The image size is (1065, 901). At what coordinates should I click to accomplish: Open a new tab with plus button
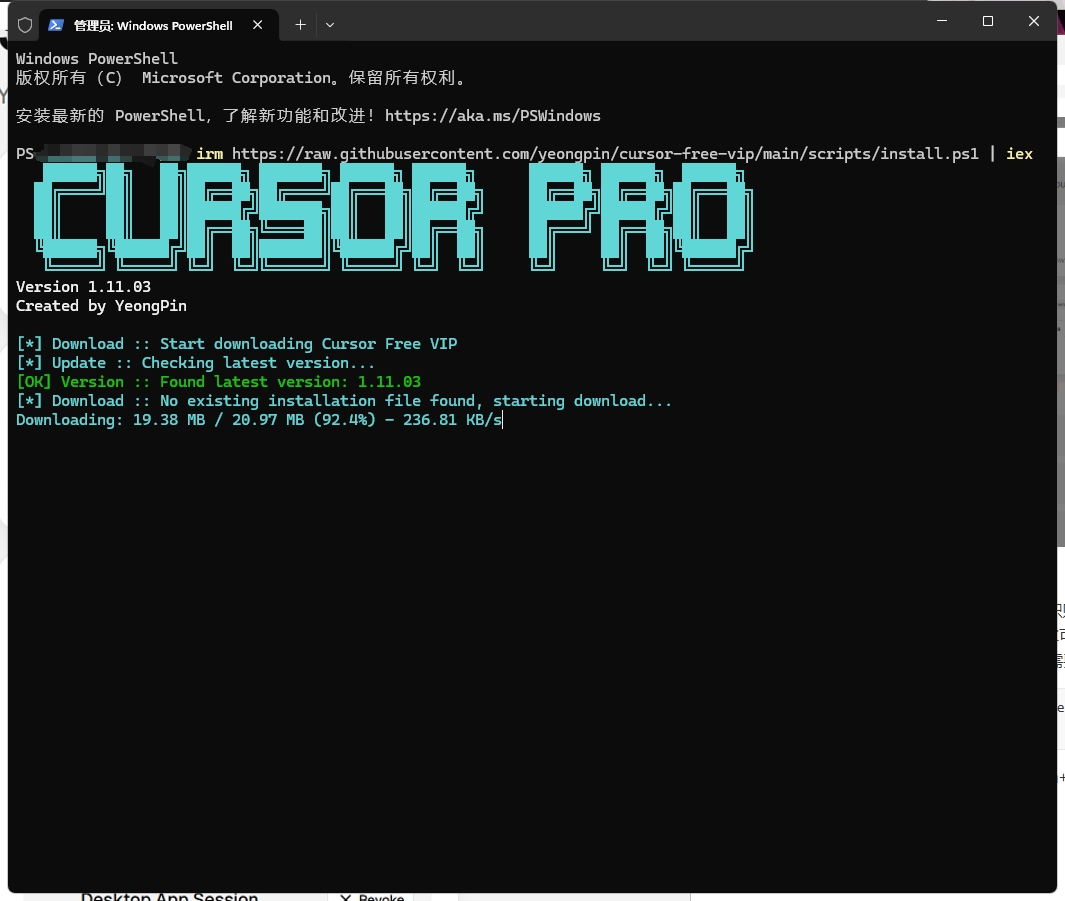pos(300,25)
